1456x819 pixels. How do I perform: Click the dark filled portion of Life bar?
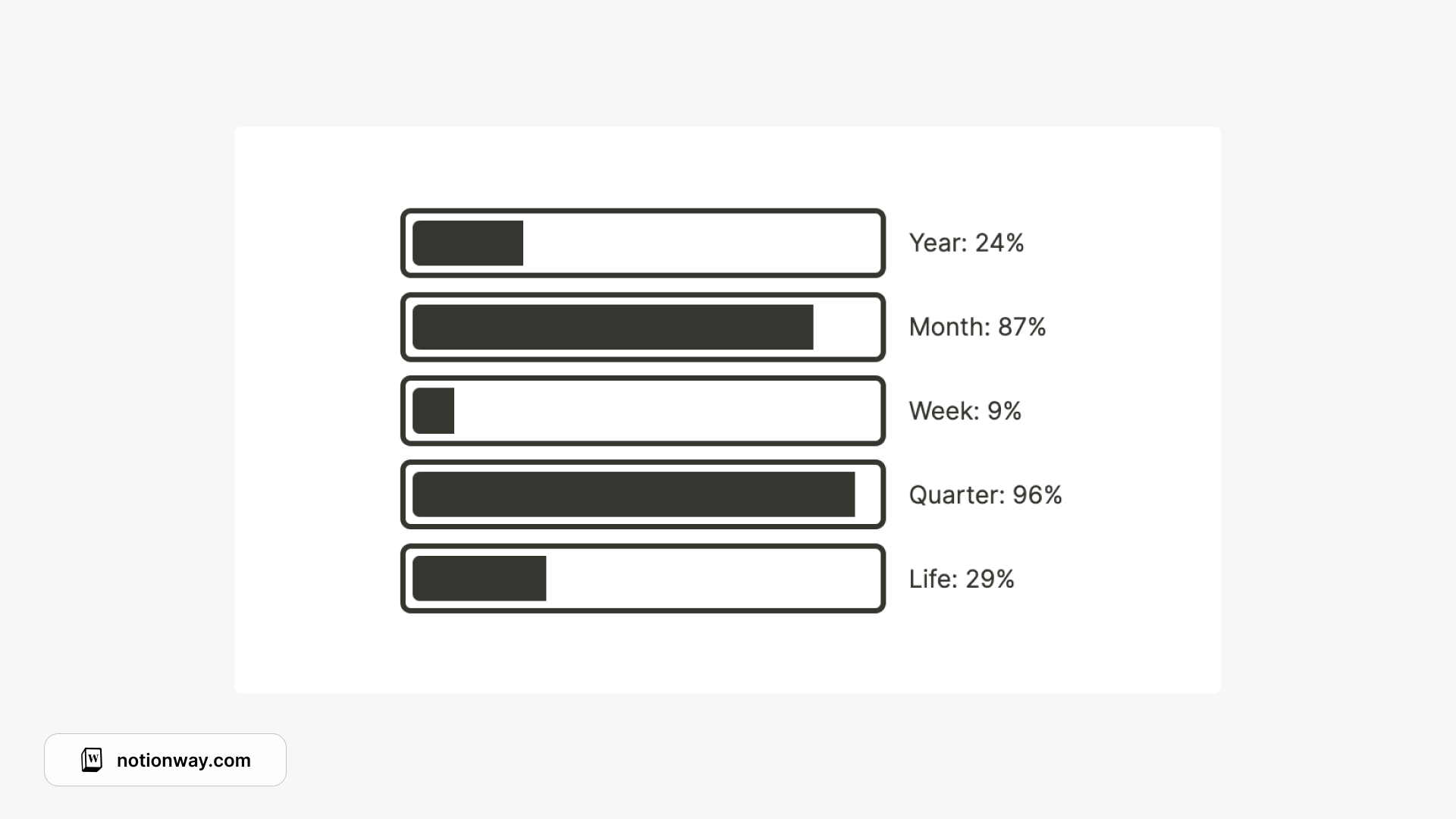pyautogui.click(x=479, y=579)
